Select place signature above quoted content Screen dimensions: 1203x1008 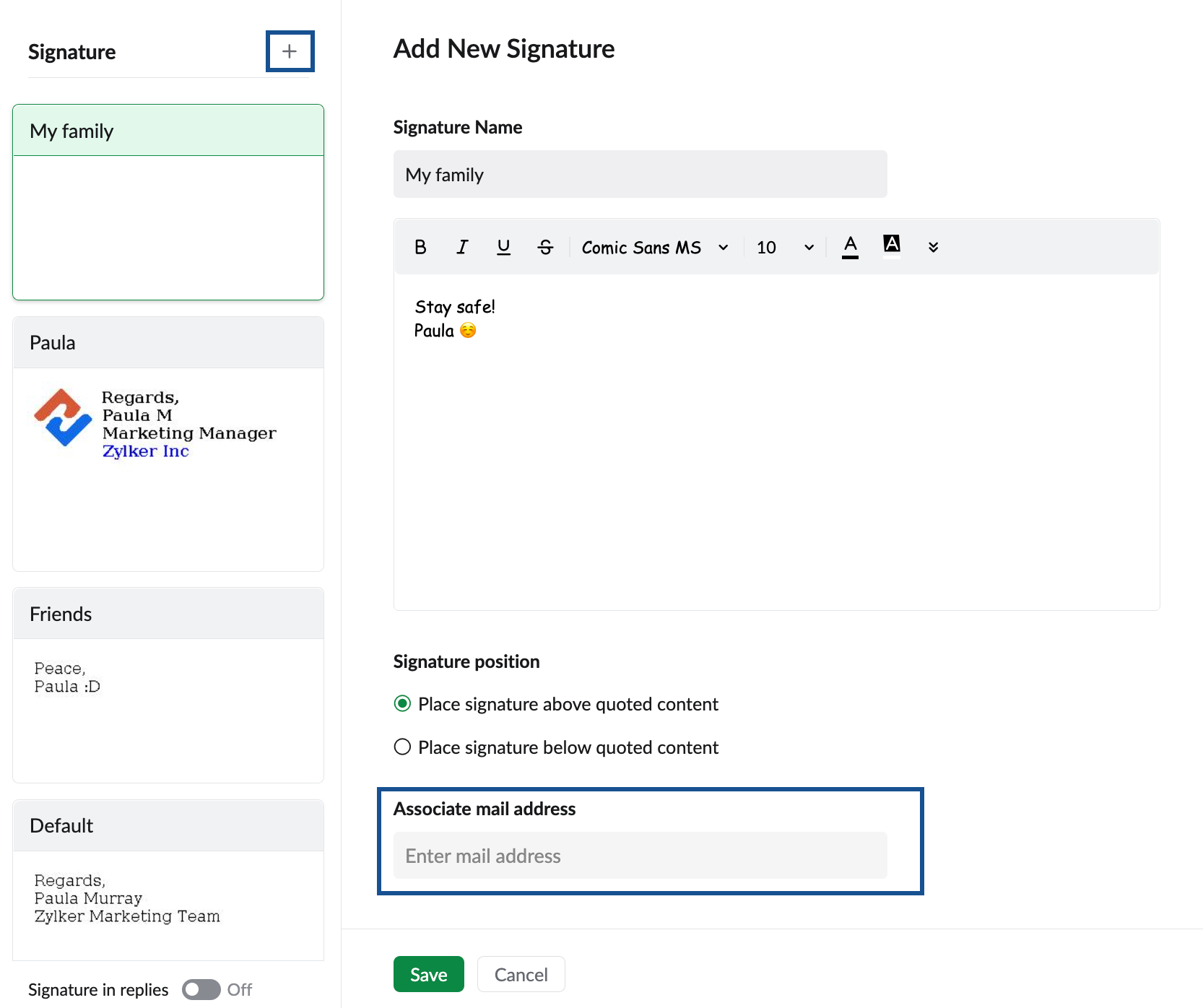[402, 703]
